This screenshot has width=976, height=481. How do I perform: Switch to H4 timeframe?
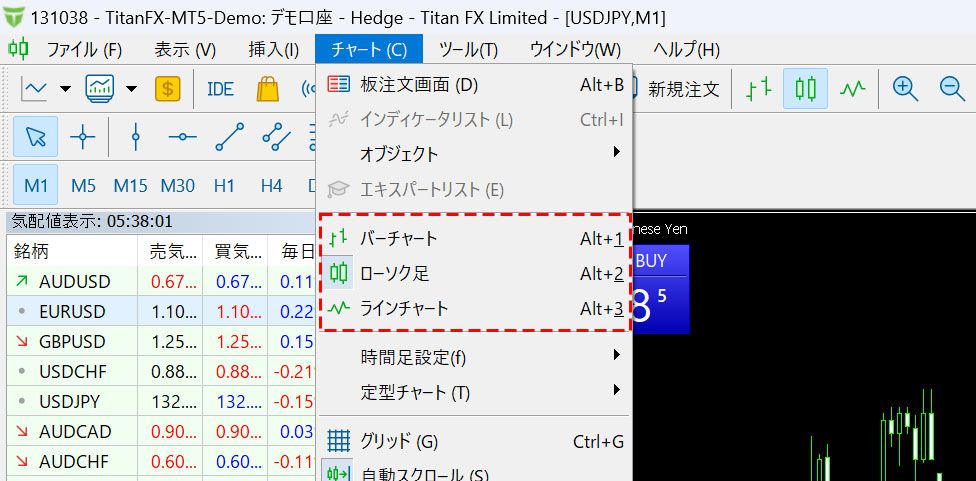271,185
